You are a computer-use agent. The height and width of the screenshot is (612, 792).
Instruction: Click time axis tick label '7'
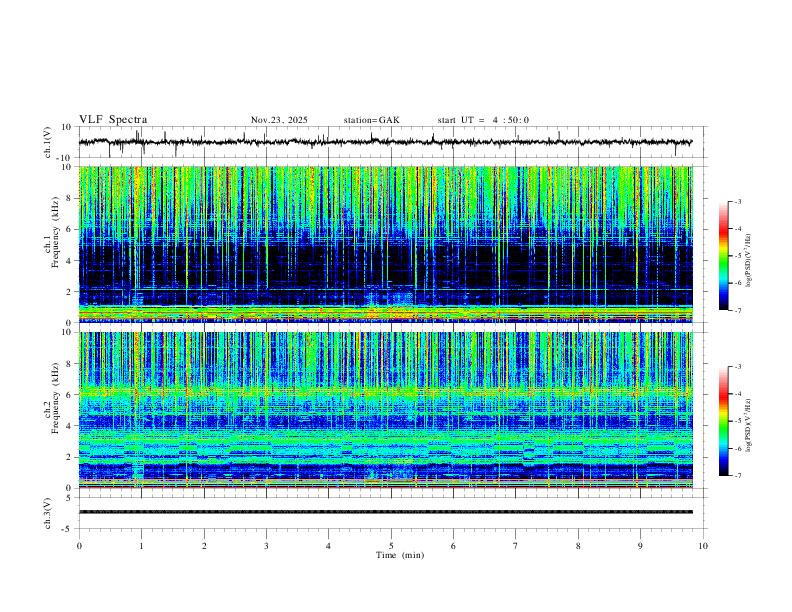click(x=516, y=546)
